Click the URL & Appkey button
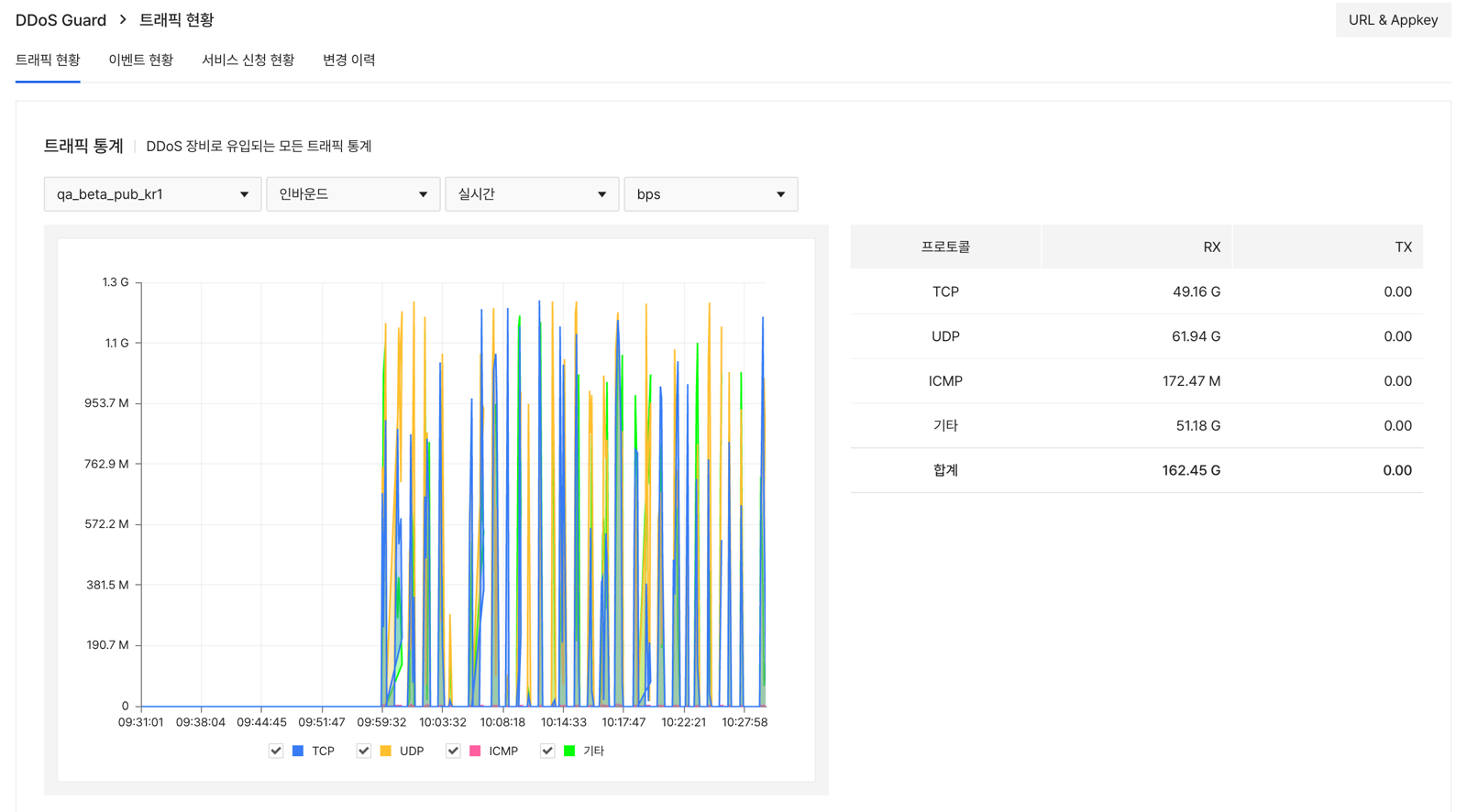The height and width of the screenshot is (812, 1467). [x=1393, y=20]
